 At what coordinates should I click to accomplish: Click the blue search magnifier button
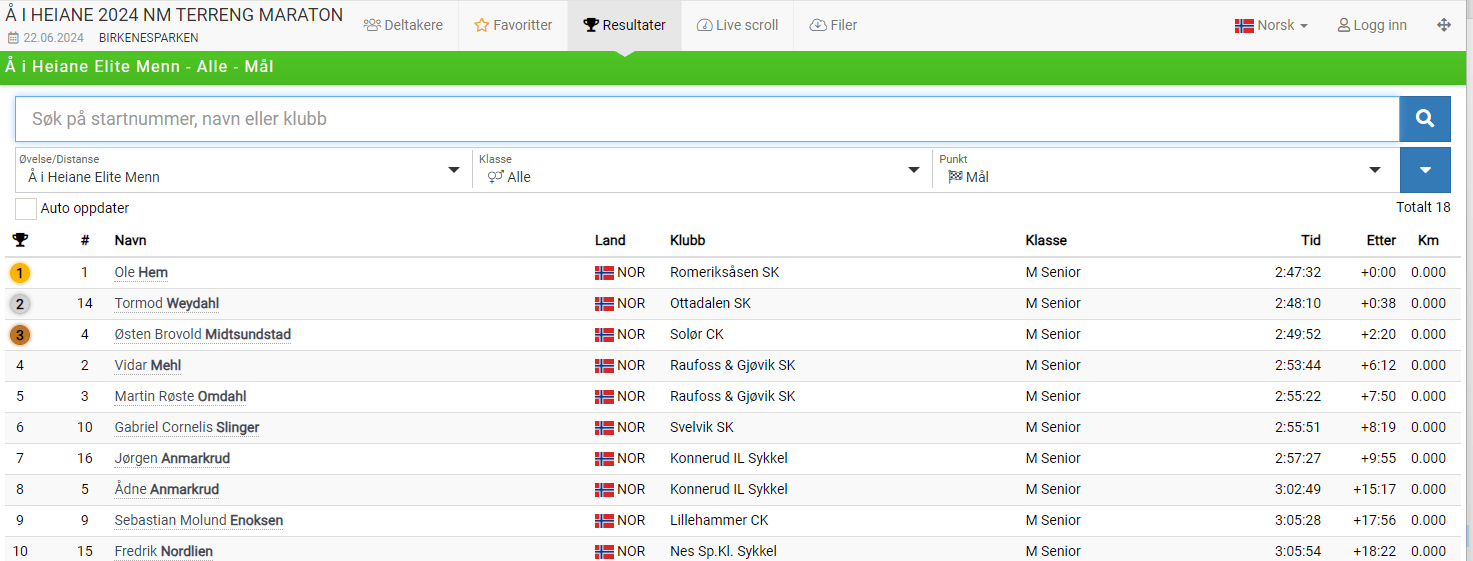(1424, 119)
